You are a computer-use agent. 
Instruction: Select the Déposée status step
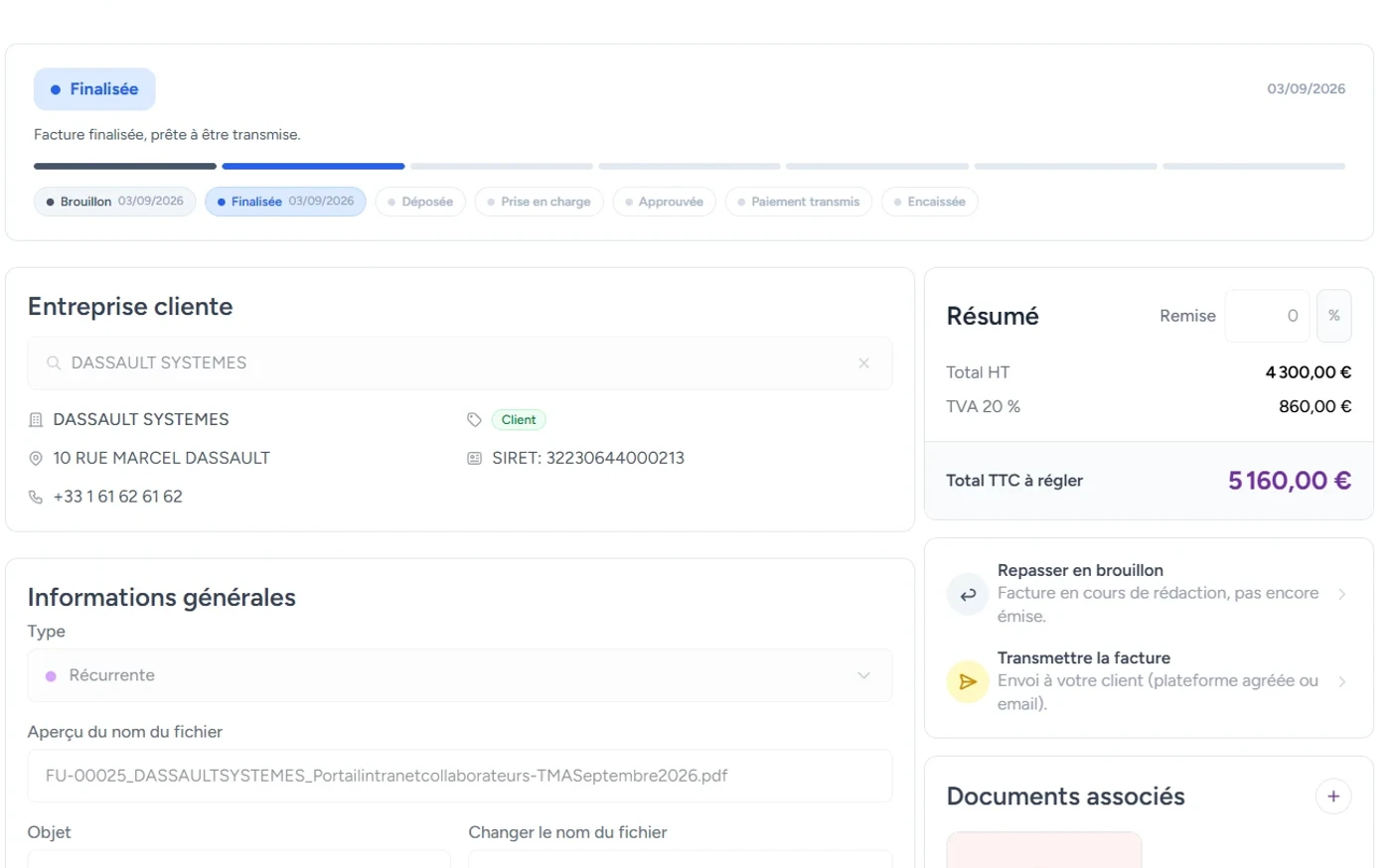420,202
